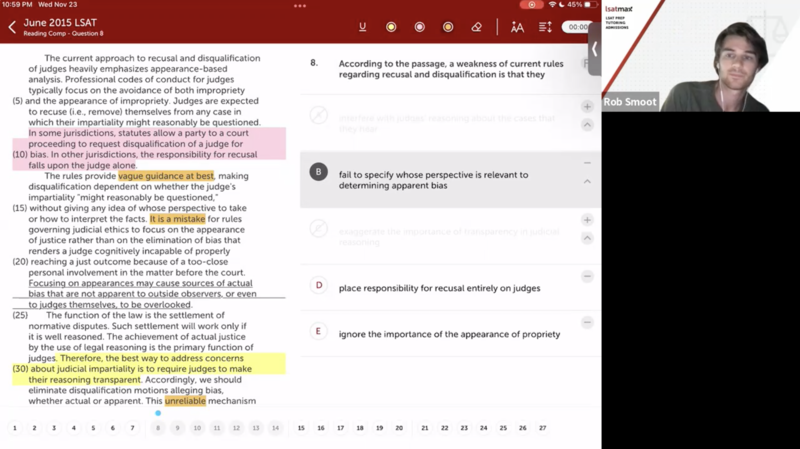Restore the first eliminated answer with plus
The width and height of the screenshot is (800, 449).
[x=587, y=107]
